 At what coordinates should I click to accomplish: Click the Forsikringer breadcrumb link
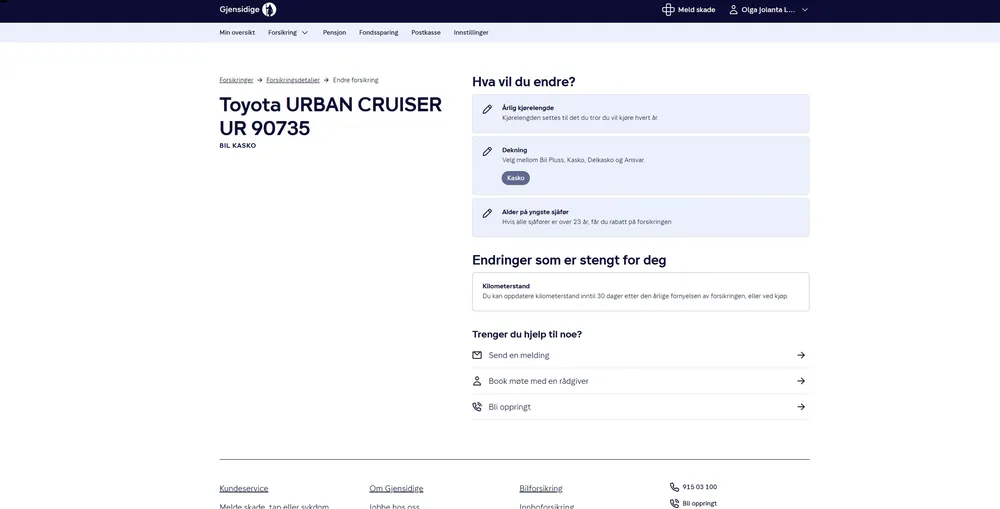(236, 80)
